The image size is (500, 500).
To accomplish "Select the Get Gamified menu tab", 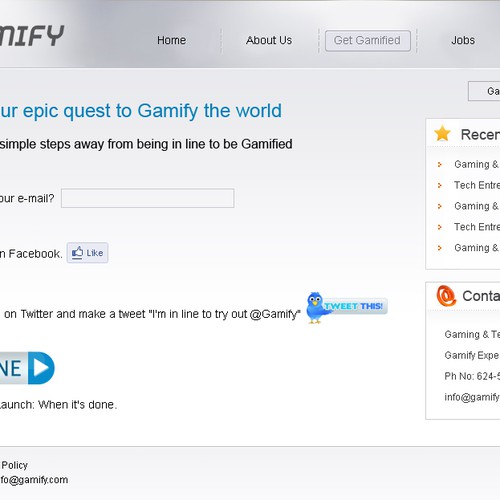I will coord(368,41).
